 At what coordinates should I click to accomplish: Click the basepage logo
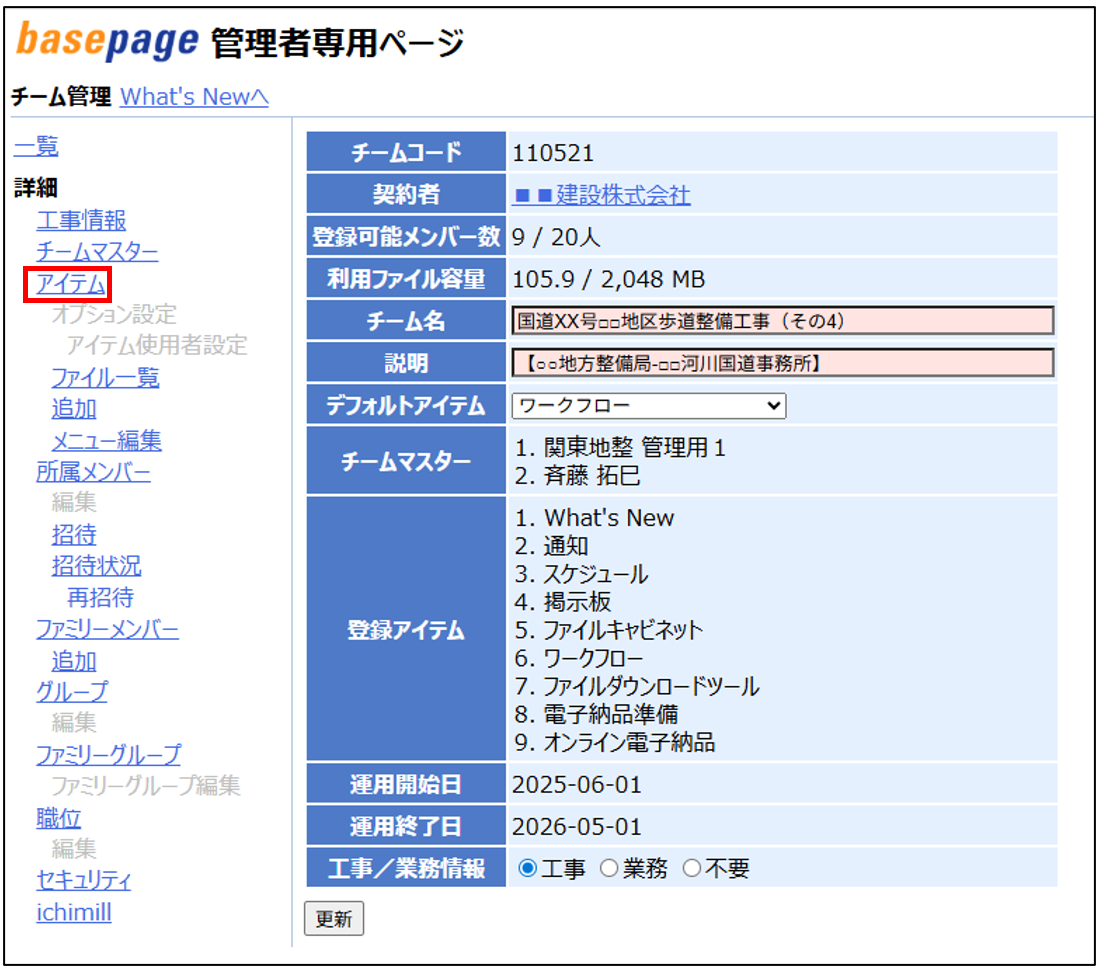107,41
